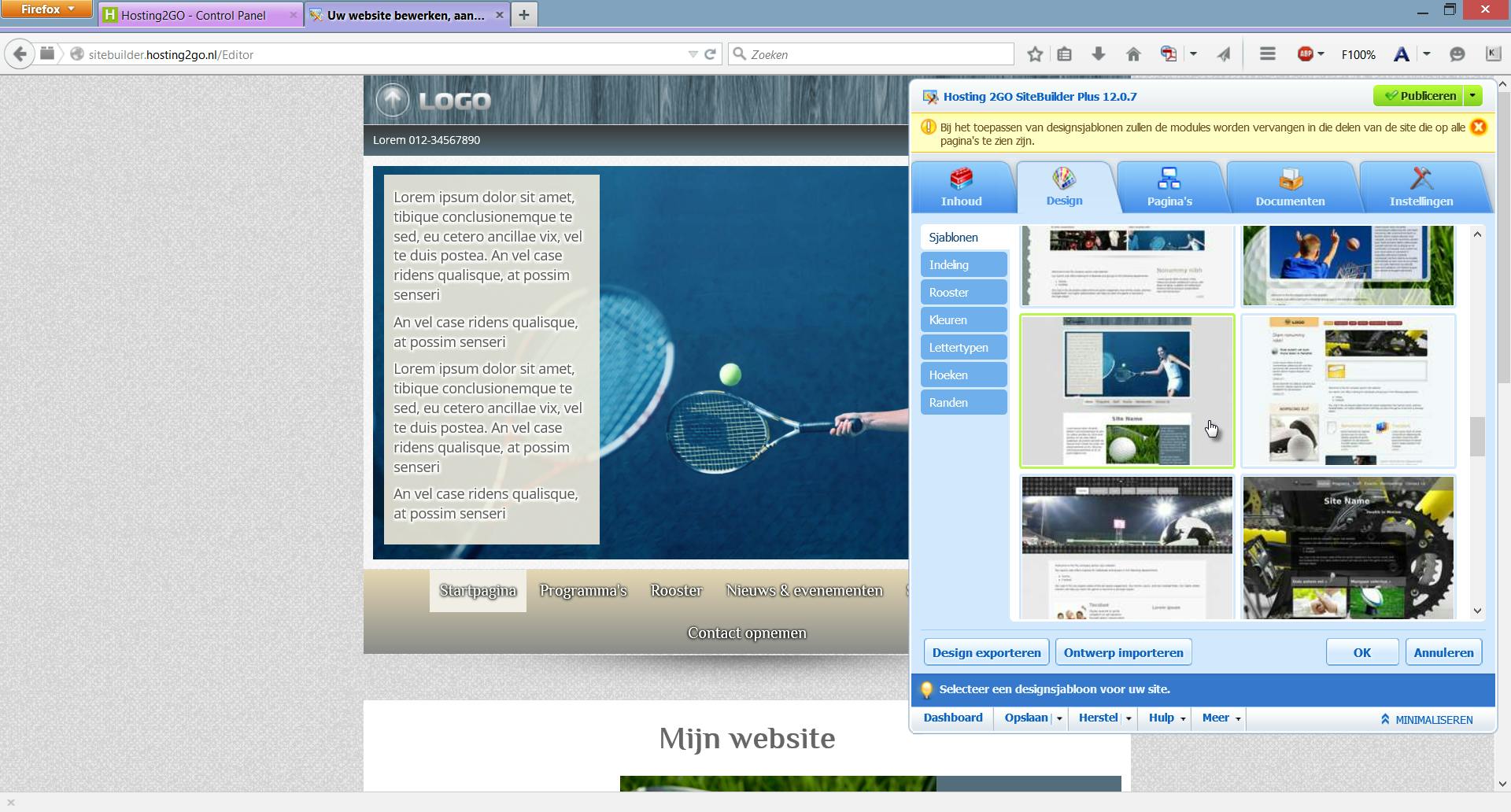1511x812 pixels.
Task: Click OK to apply the template
Action: coord(1361,651)
